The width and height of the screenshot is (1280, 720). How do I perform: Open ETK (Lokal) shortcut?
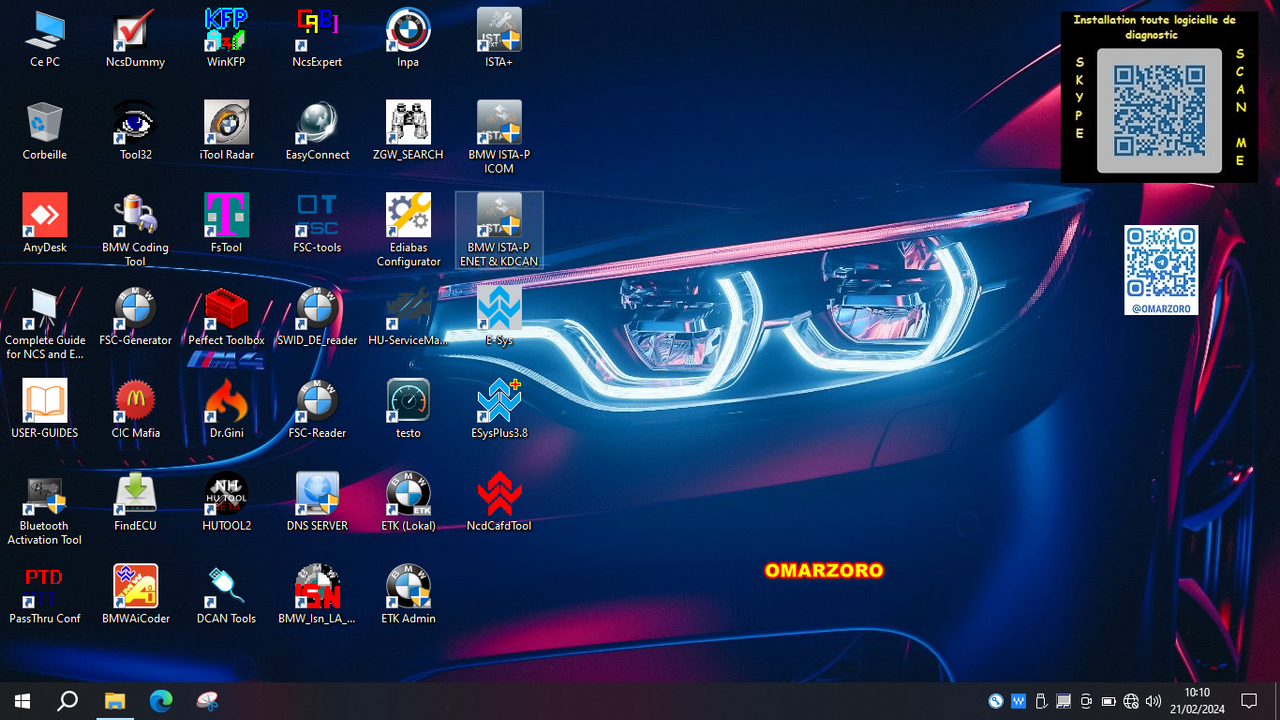[x=408, y=503]
